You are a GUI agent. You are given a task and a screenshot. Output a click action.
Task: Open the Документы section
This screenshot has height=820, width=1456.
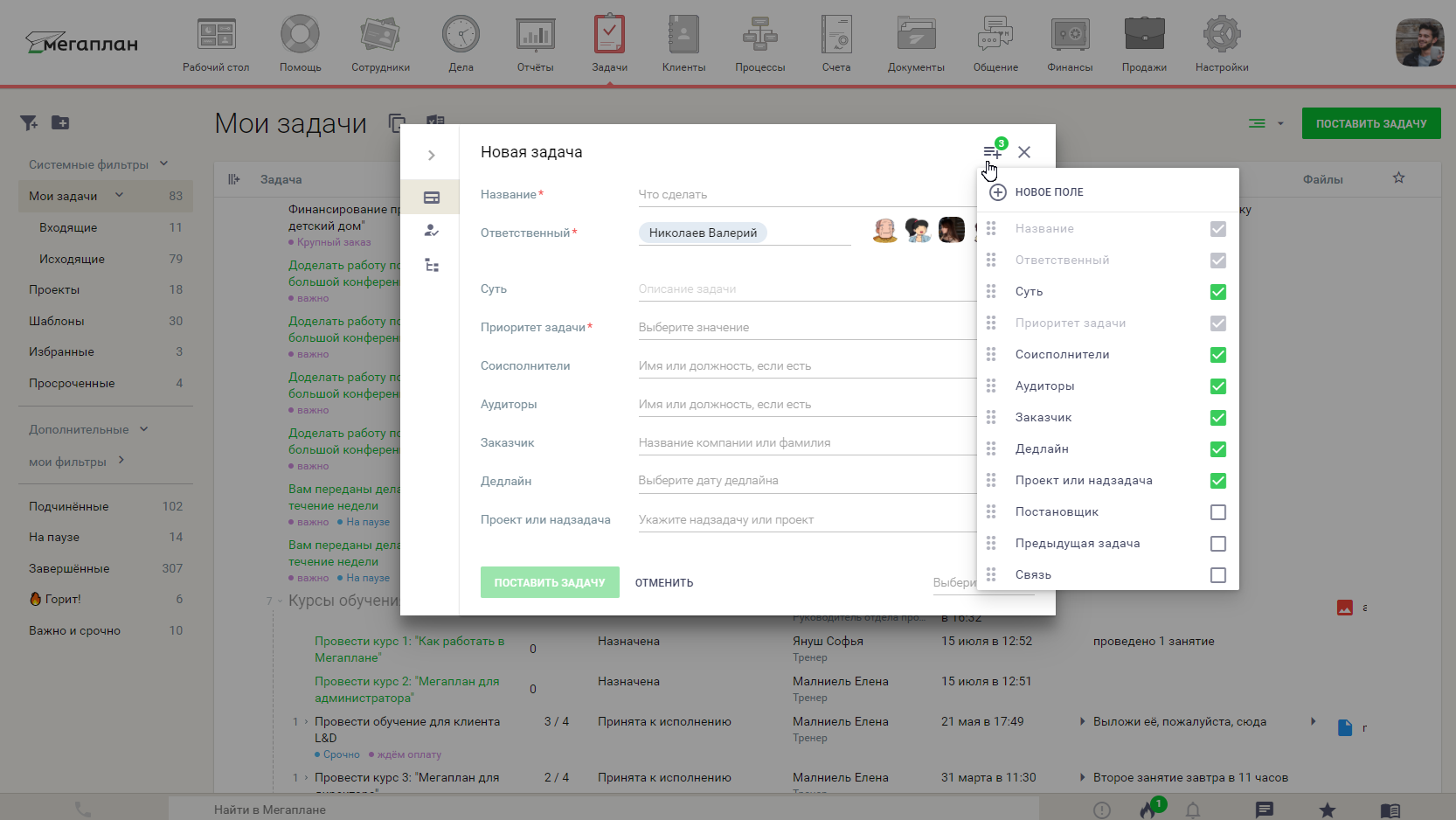coord(916,44)
